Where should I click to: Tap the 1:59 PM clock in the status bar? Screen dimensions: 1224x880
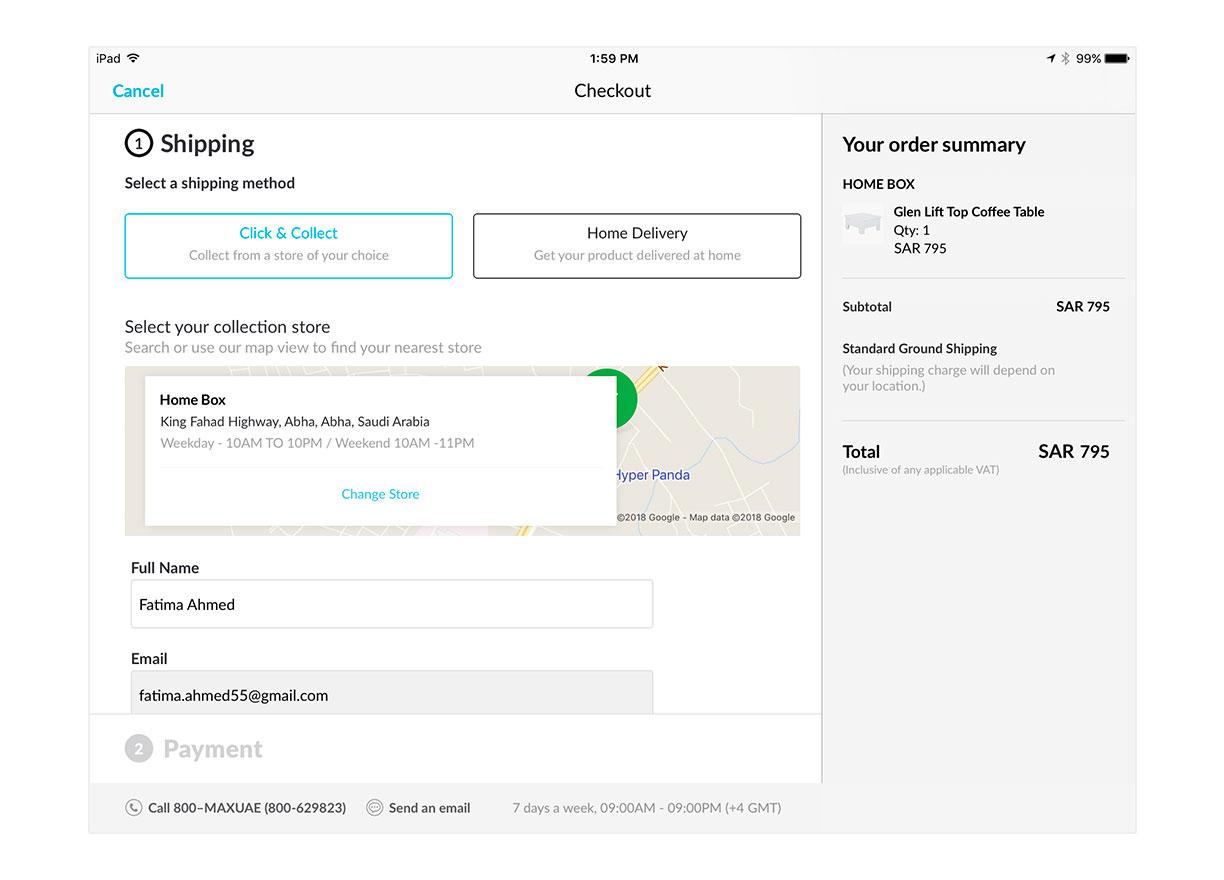pos(614,59)
